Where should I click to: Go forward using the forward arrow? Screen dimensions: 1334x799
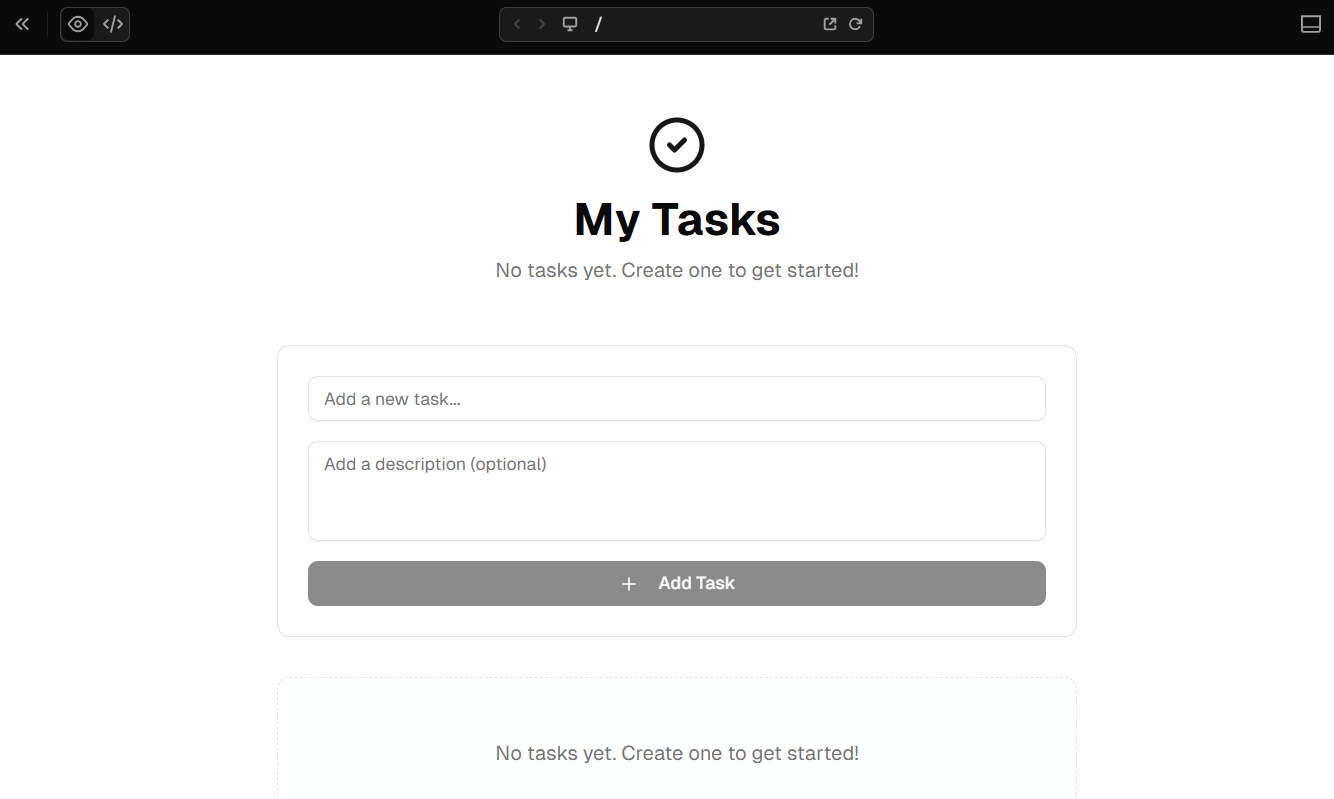(542, 24)
